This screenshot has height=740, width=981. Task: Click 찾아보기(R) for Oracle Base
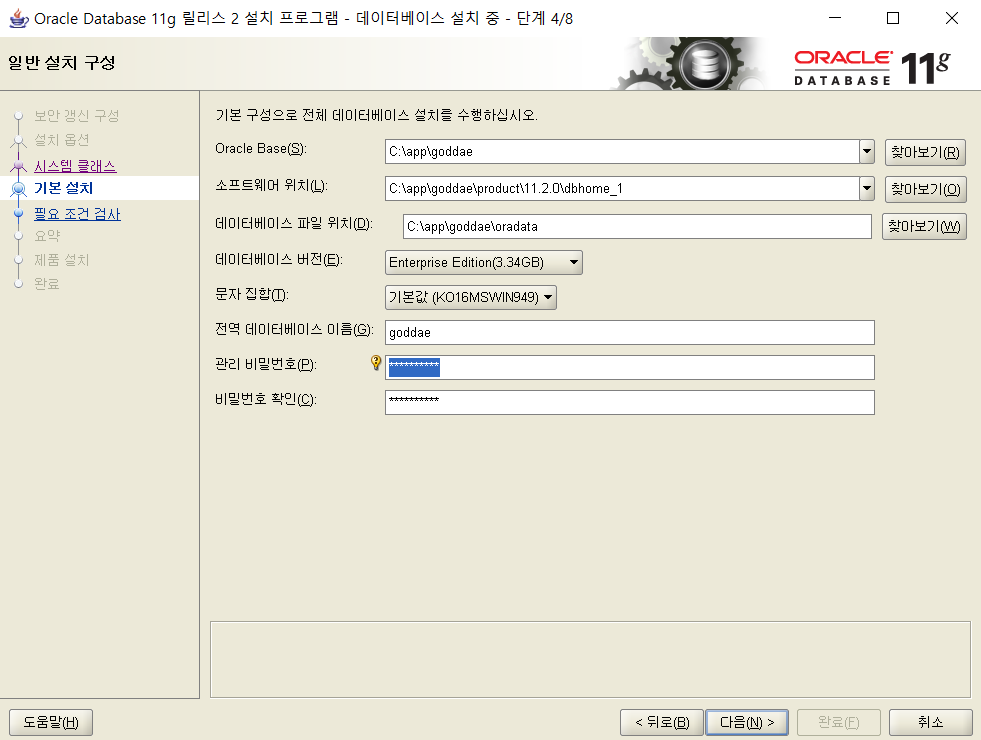(925, 152)
